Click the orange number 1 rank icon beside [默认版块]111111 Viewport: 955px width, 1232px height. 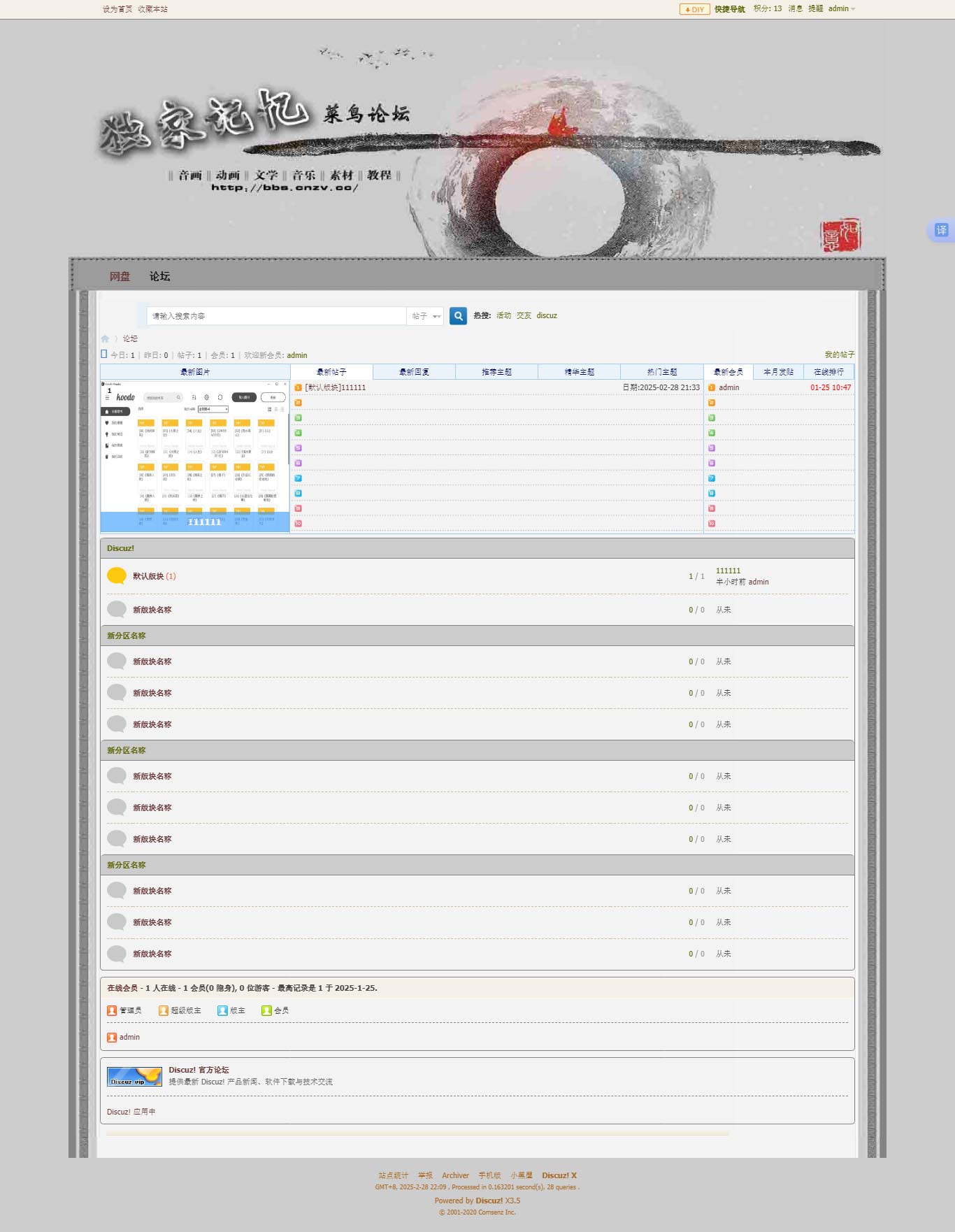298,387
